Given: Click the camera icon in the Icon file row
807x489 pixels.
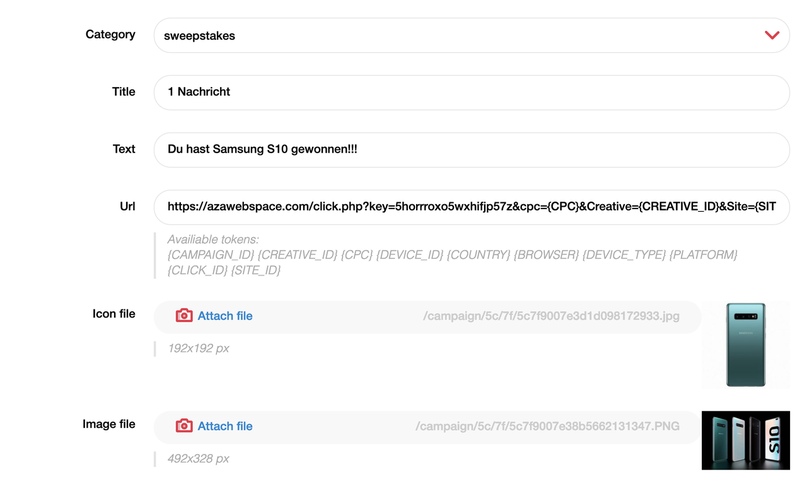Looking at the screenshot, I should 184,316.
